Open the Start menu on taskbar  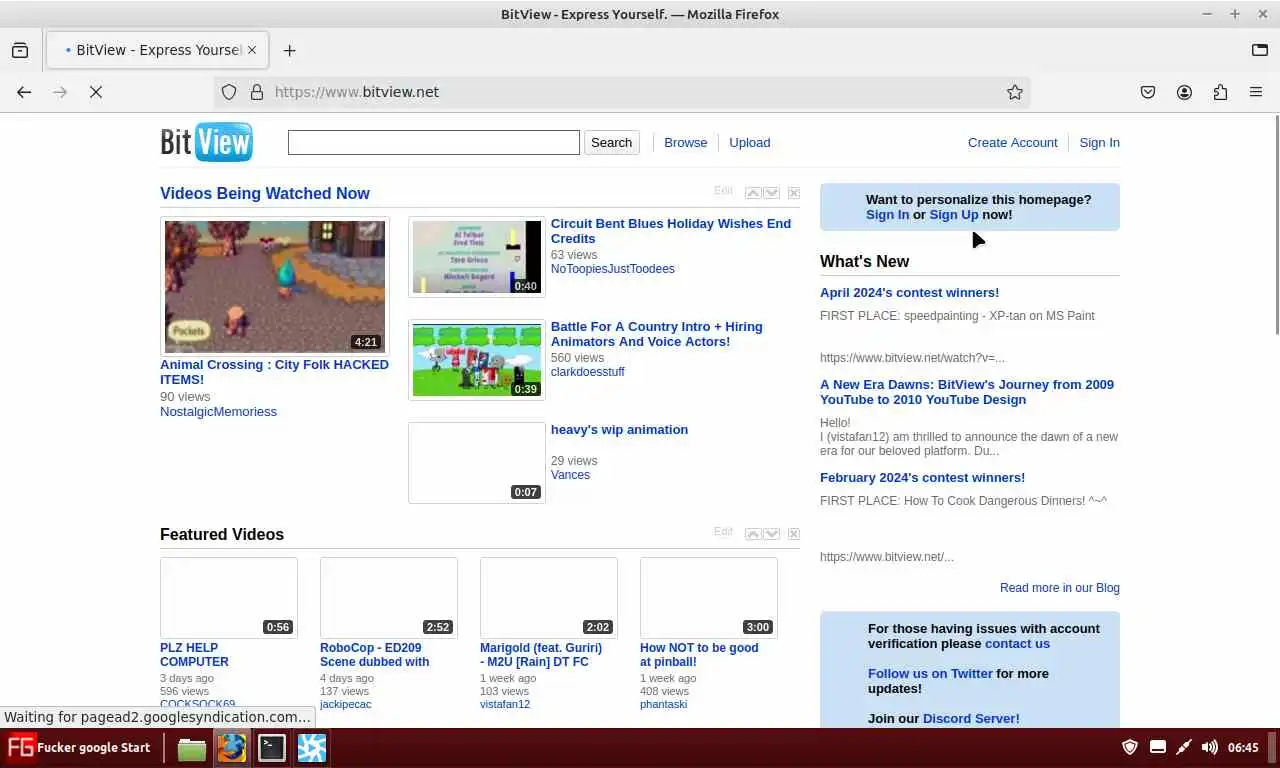(x=79, y=747)
